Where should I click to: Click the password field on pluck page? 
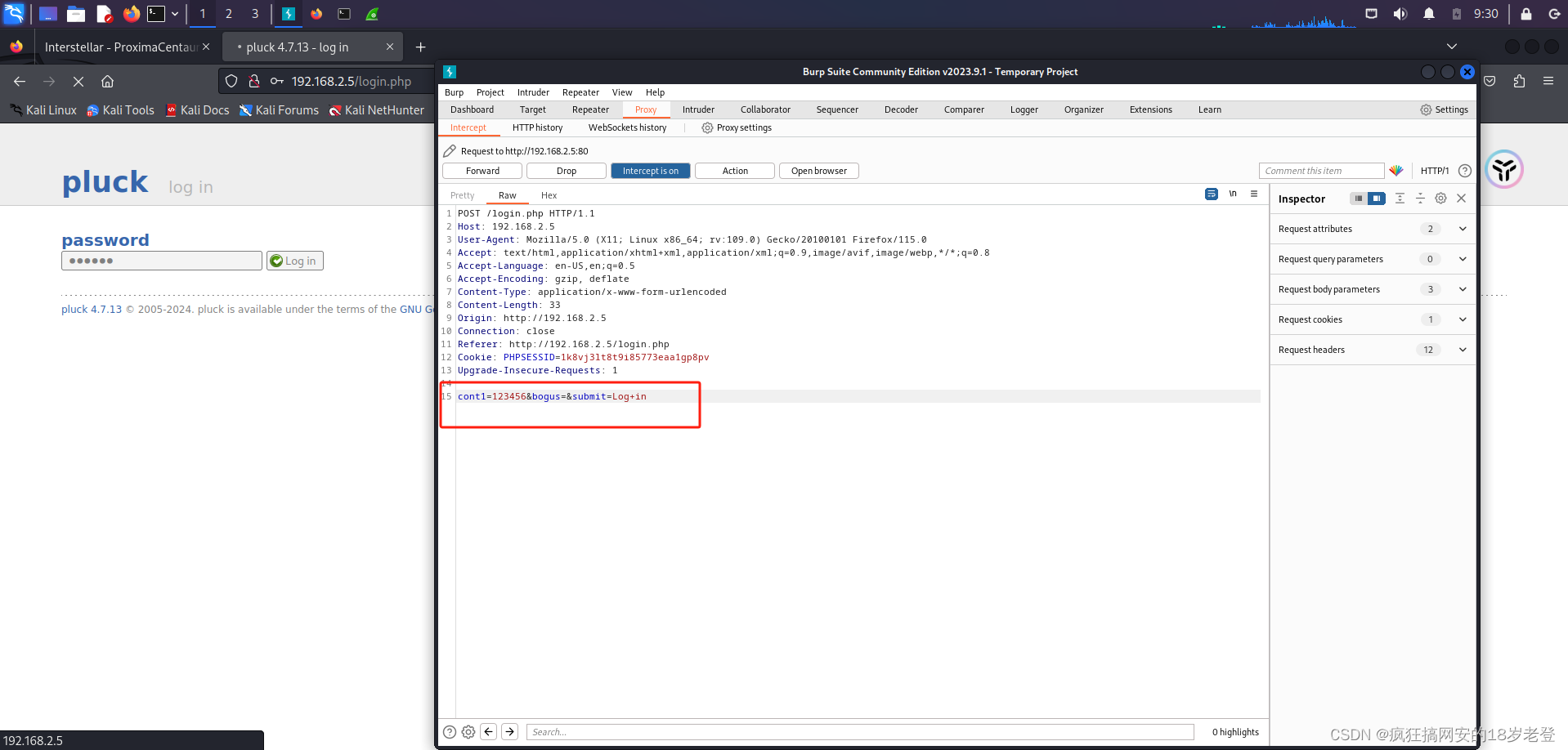click(x=162, y=261)
